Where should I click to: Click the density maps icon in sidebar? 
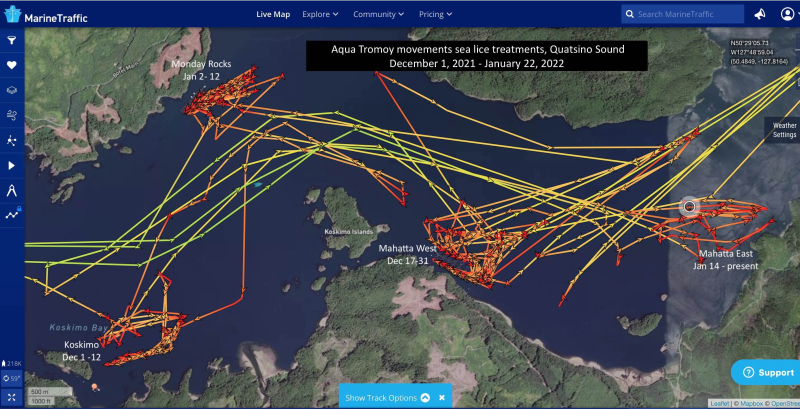12,141
